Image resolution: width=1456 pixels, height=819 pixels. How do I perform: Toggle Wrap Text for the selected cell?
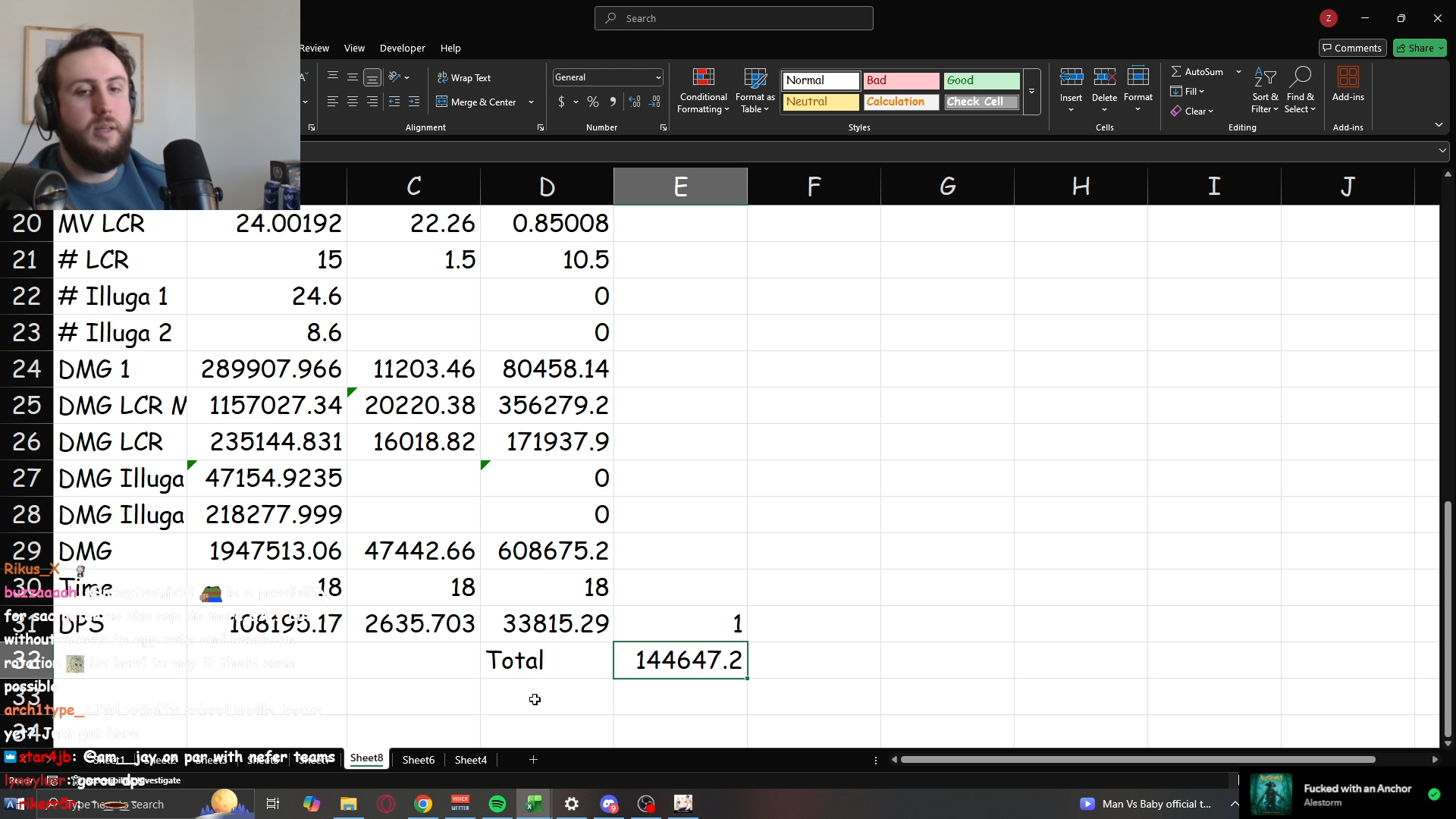464,77
